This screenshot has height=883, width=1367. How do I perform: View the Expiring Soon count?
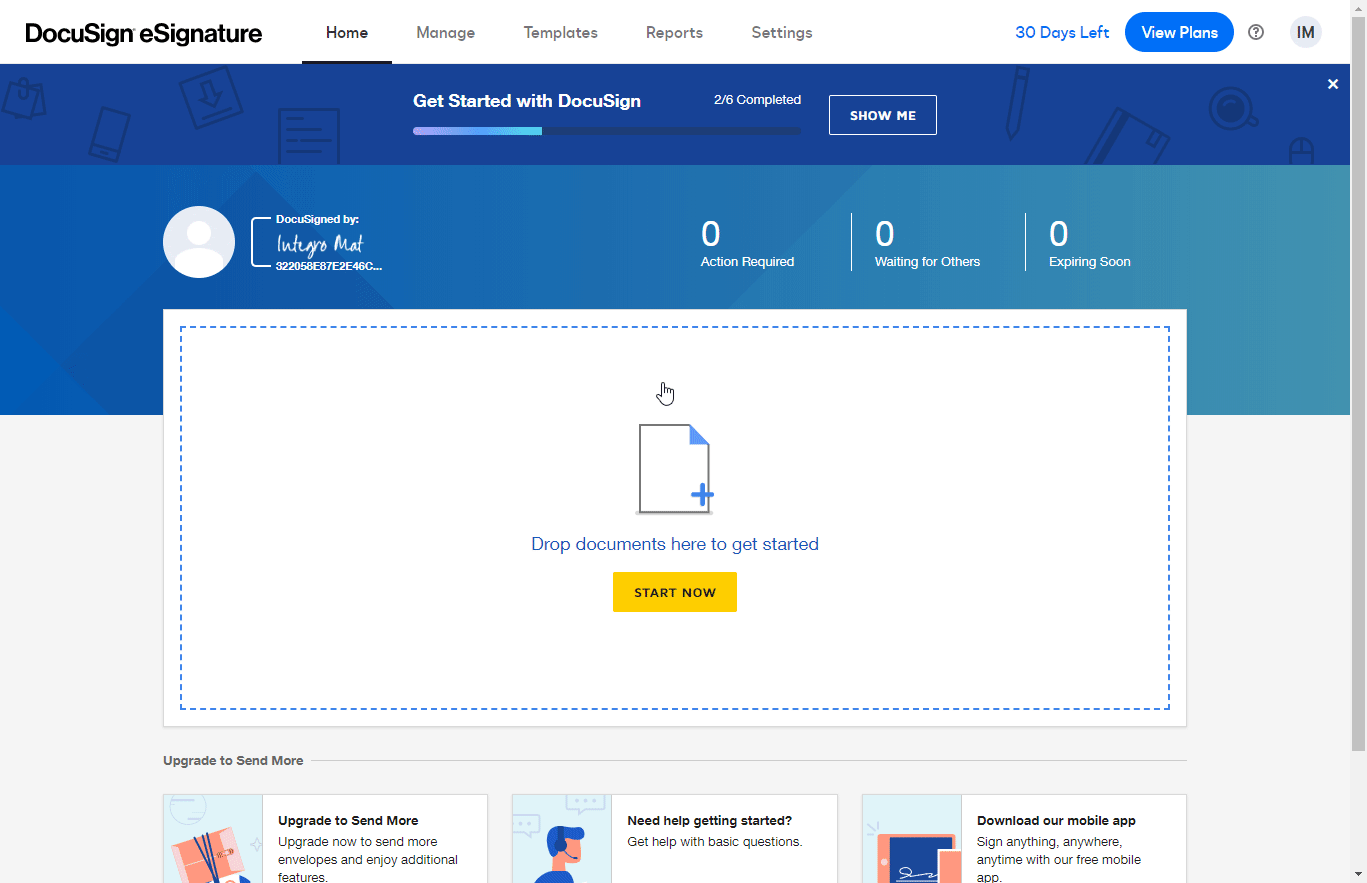[1089, 243]
